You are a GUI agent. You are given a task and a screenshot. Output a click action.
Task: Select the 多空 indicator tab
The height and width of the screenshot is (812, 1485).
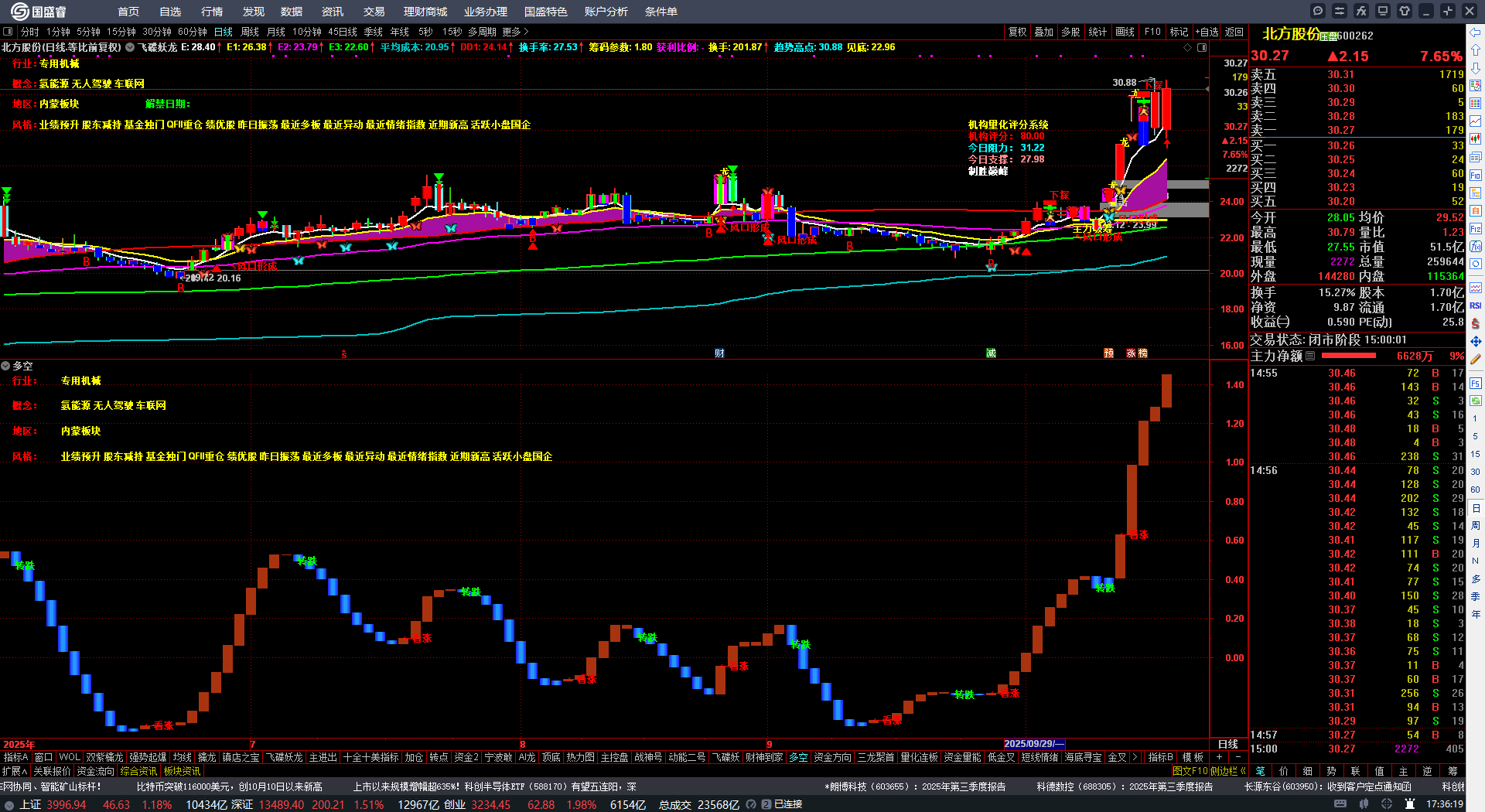pos(798,757)
